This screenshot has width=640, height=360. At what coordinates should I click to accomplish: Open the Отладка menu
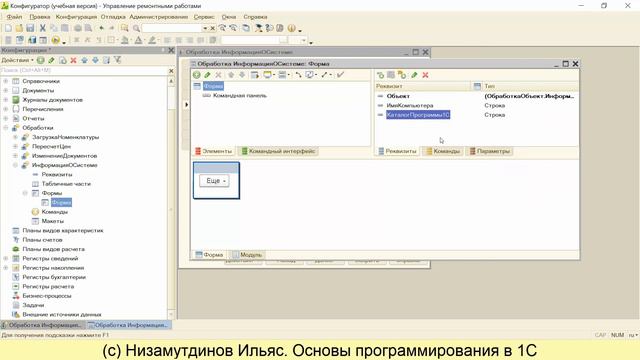pyautogui.click(x=113, y=17)
